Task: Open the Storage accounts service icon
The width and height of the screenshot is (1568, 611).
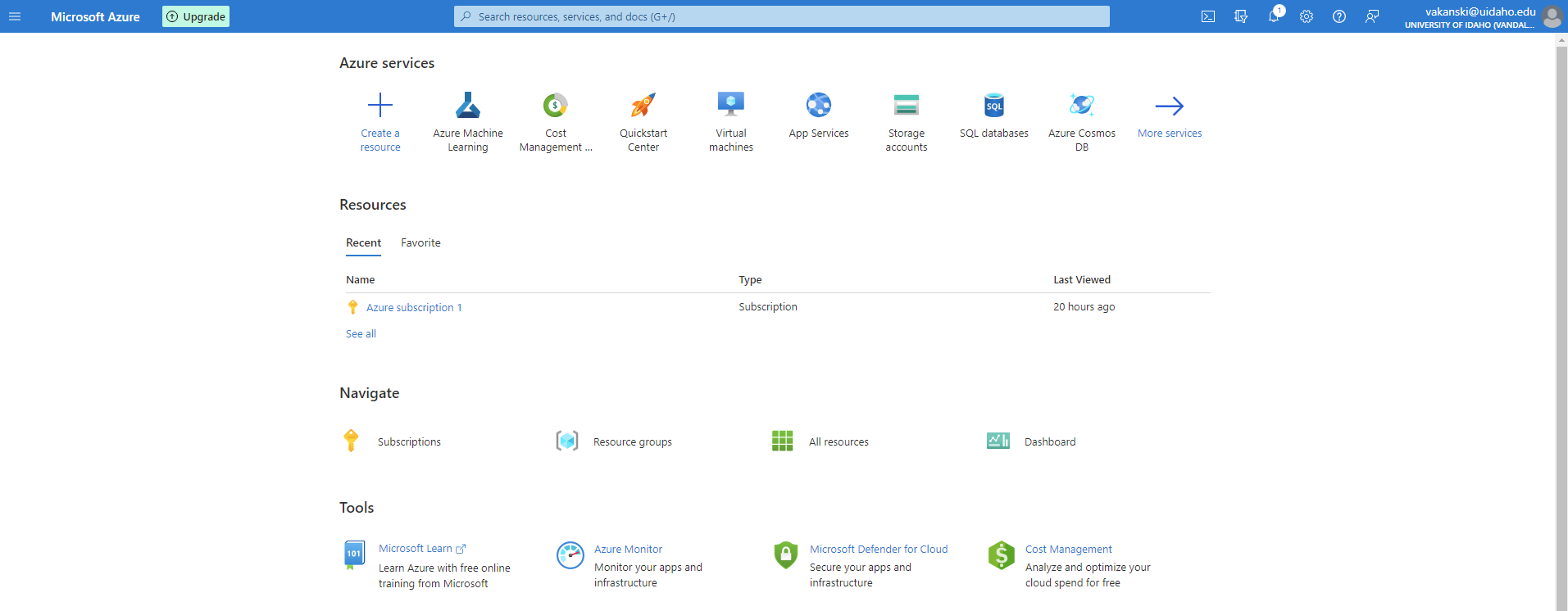Action: pos(907,105)
